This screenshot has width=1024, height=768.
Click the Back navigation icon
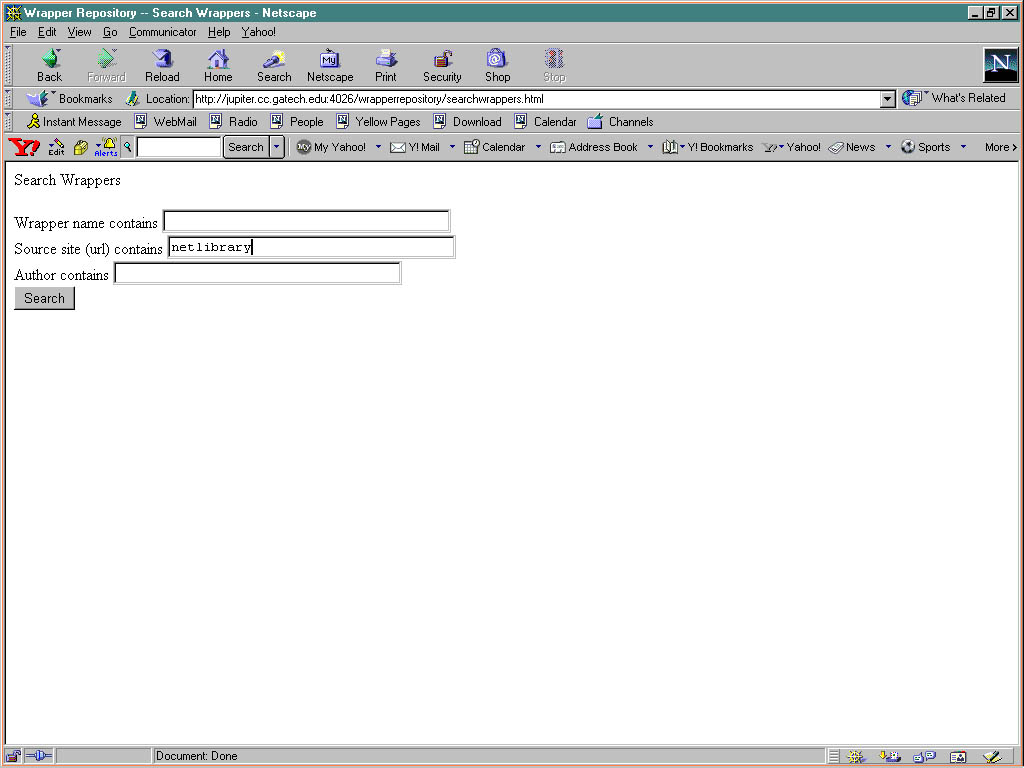(49, 65)
